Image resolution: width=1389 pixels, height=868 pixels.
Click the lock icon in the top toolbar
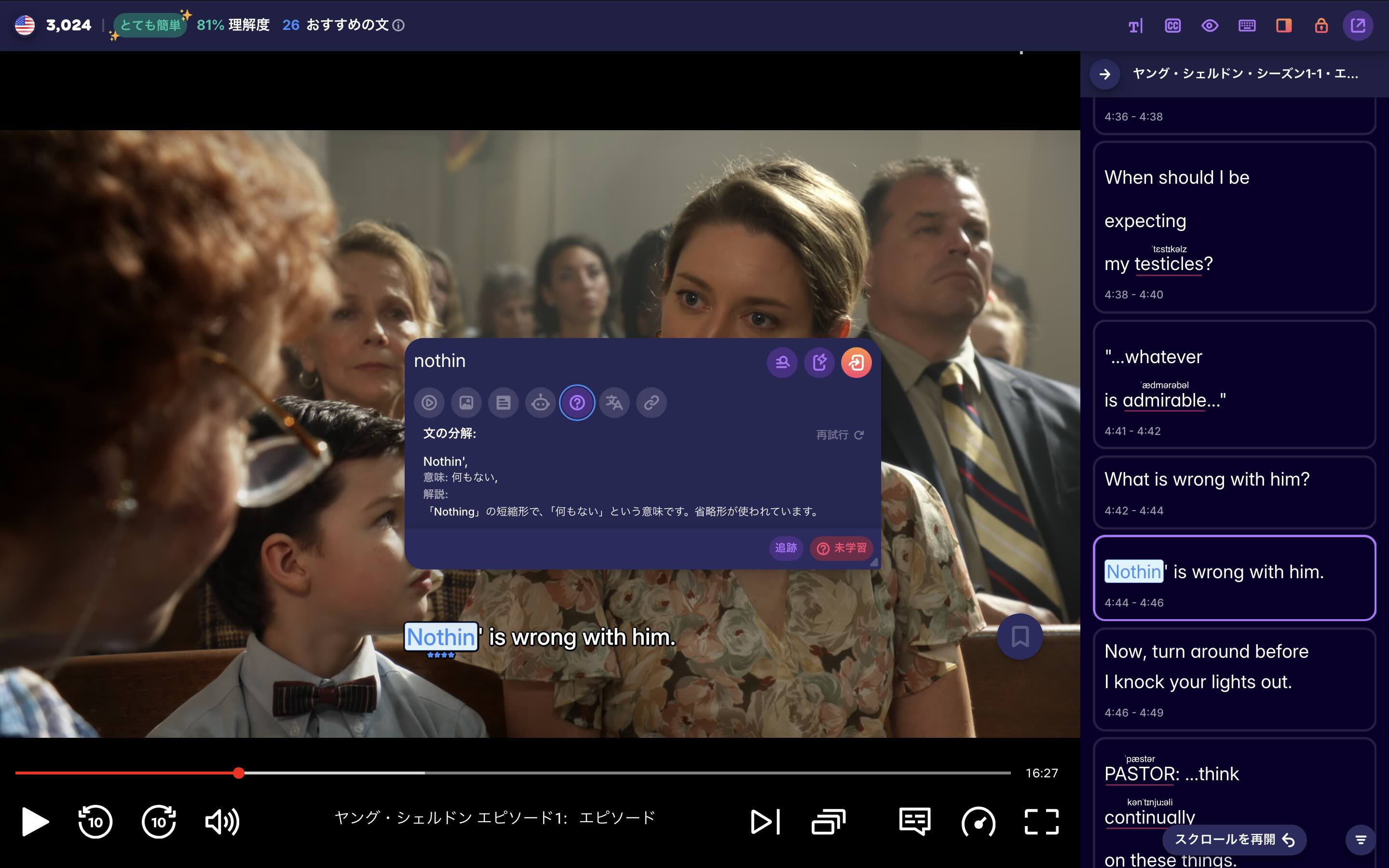click(1321, 25)
